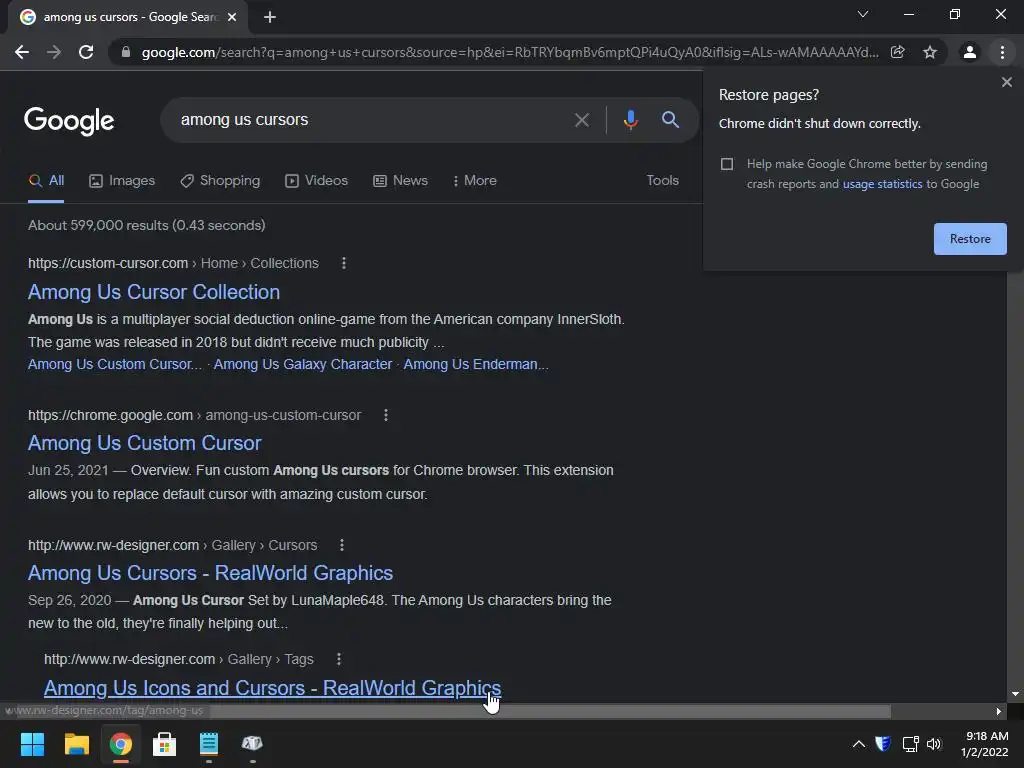Image resolution: width=1024 pixels, height=768 pixels.
Task: Open the tab search chevron
Action: coord(863,14)
